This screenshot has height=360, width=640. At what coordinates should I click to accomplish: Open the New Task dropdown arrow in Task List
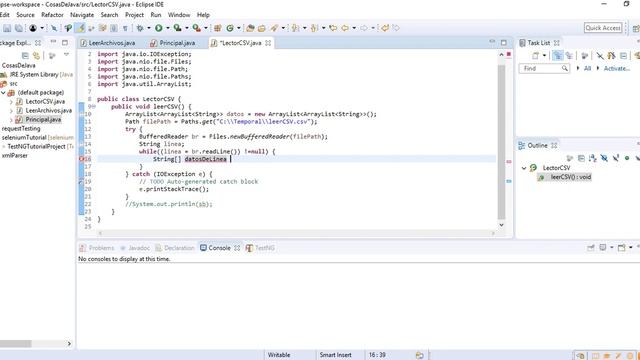click(x=544, y=56)
